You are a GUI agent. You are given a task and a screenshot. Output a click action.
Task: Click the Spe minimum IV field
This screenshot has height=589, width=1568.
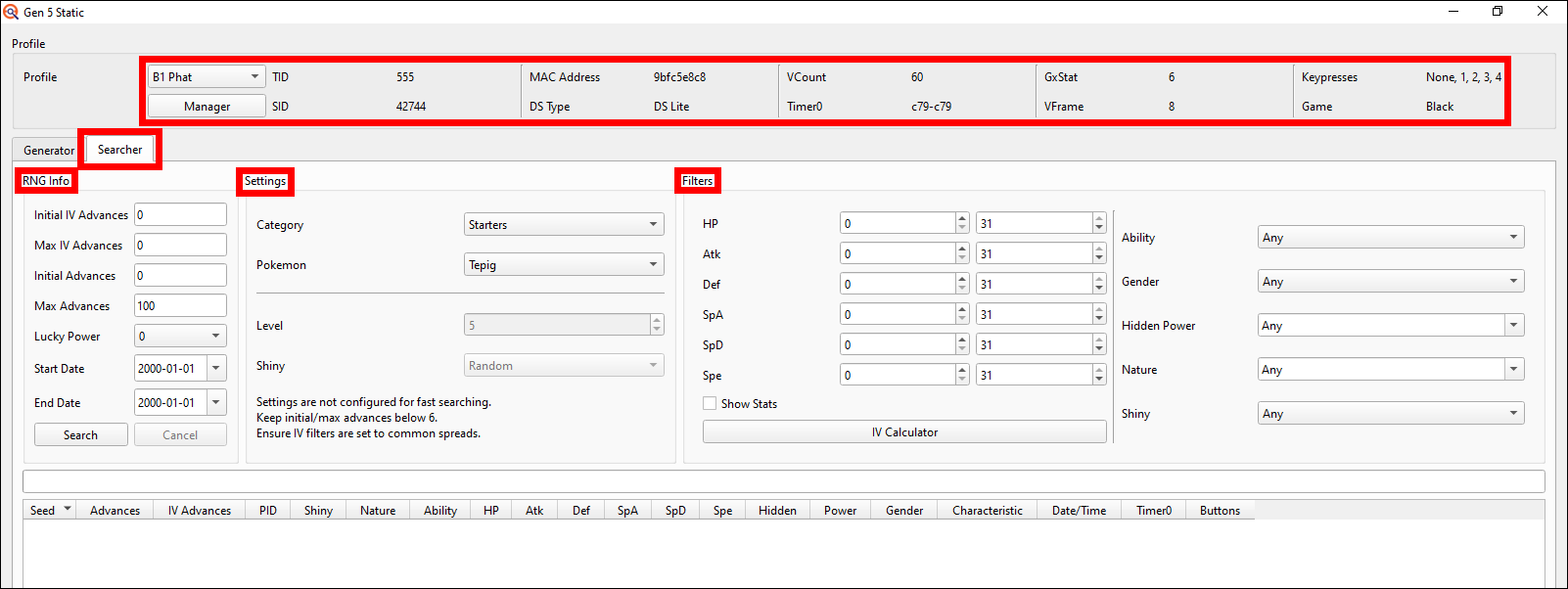tap(898, 375)
